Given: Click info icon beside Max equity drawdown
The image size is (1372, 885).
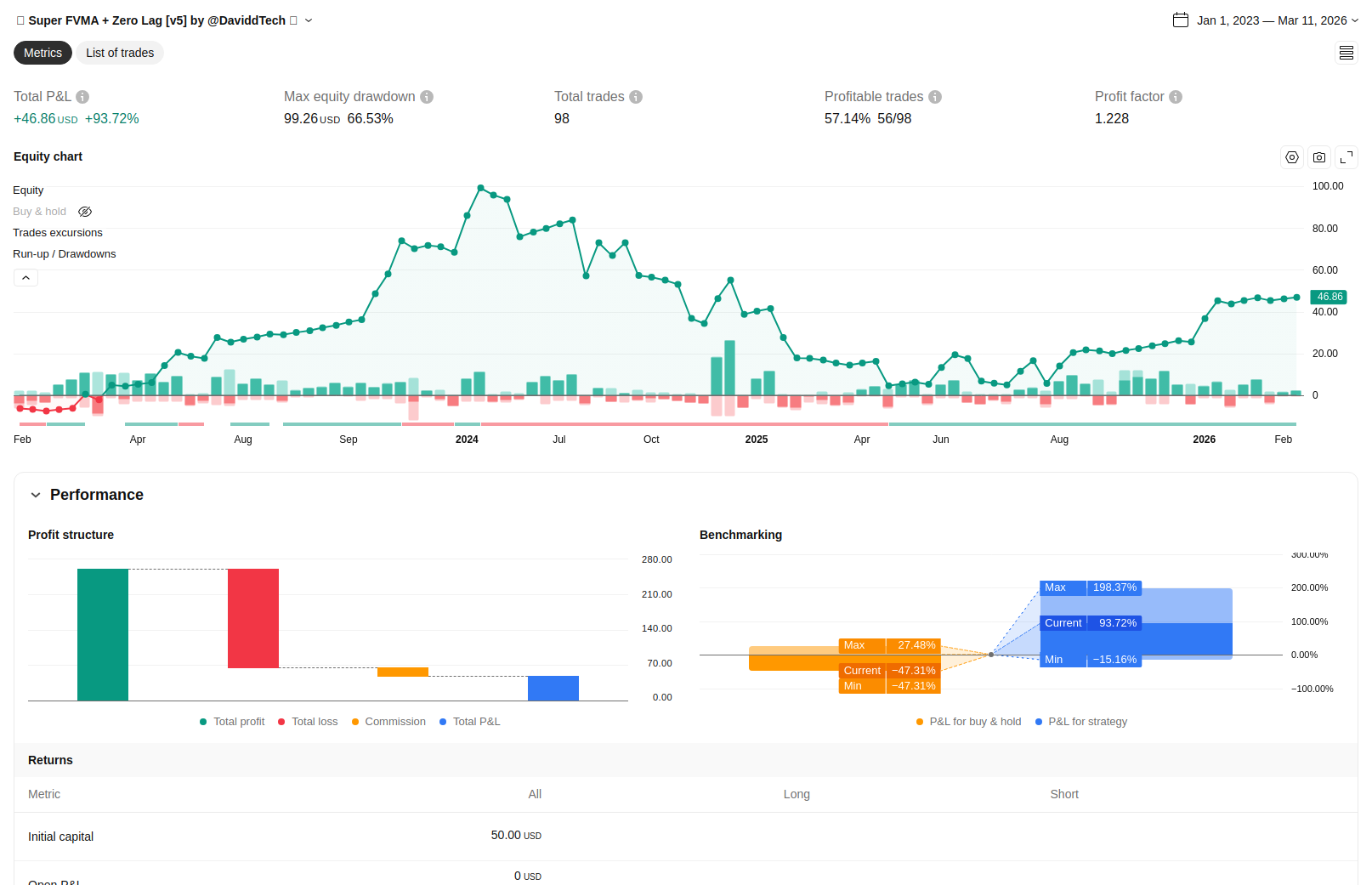Looking at the screenshot, I should click(x=427, y=97).
